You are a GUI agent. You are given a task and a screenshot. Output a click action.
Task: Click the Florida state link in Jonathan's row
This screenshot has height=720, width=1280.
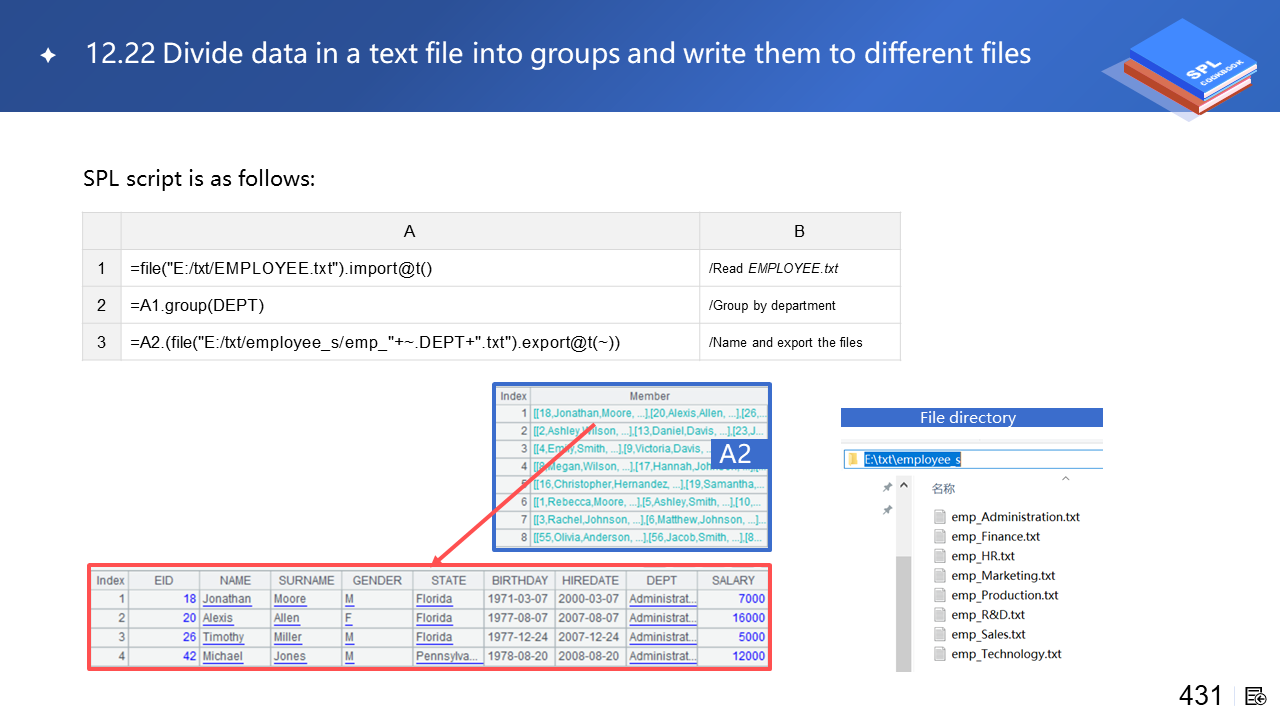434,599
